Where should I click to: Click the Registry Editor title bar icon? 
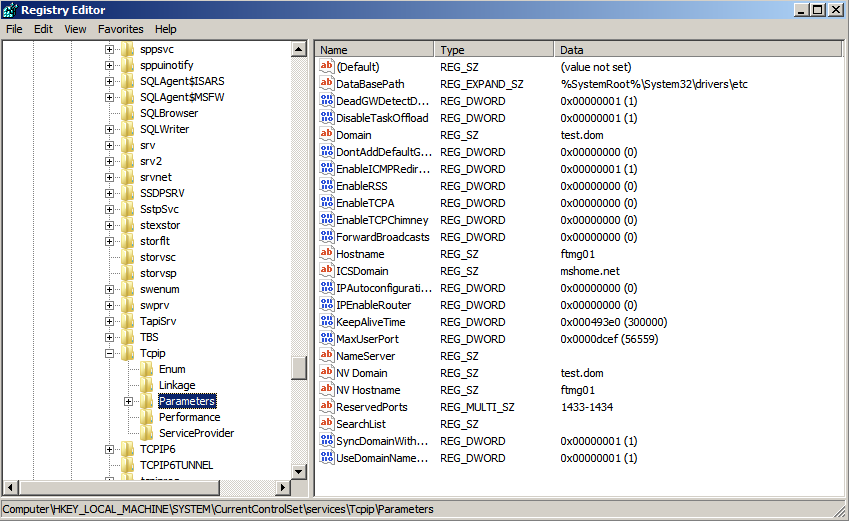point(11,9)
